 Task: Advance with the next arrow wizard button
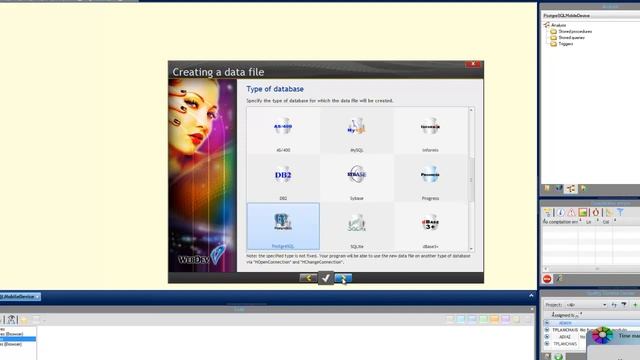(343, 278)
